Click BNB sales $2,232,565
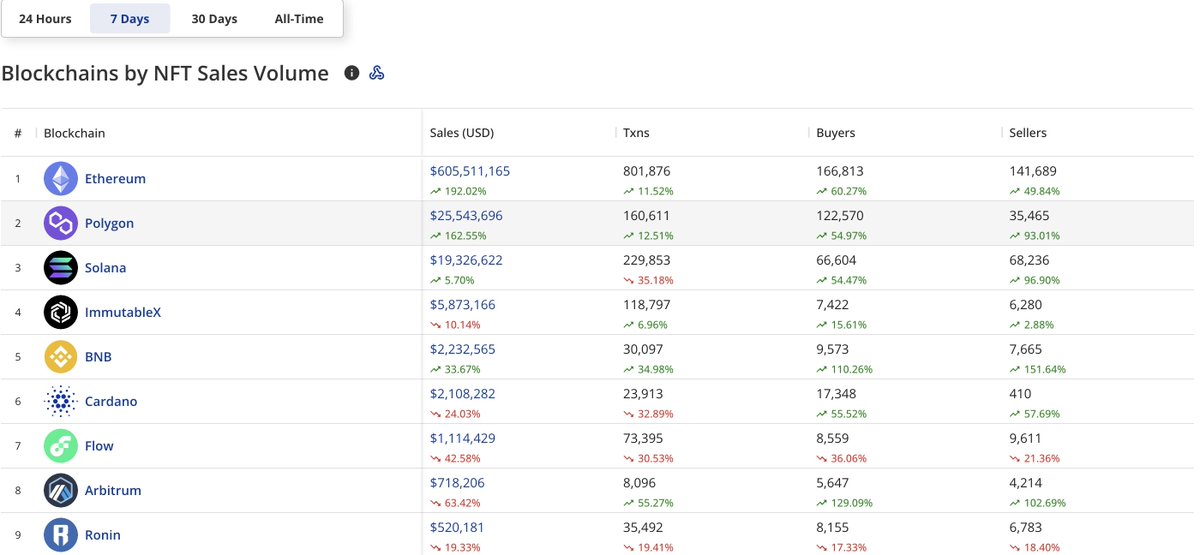This screenshot has height=555, width=1200. tap(462, 349)
